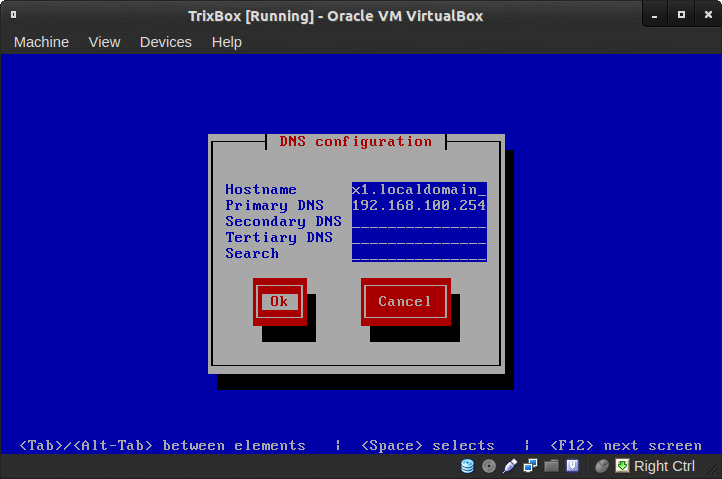The image size is (722, 479).
Task: Maximize the VirtualBox window
Action: (x=681, y=15)
